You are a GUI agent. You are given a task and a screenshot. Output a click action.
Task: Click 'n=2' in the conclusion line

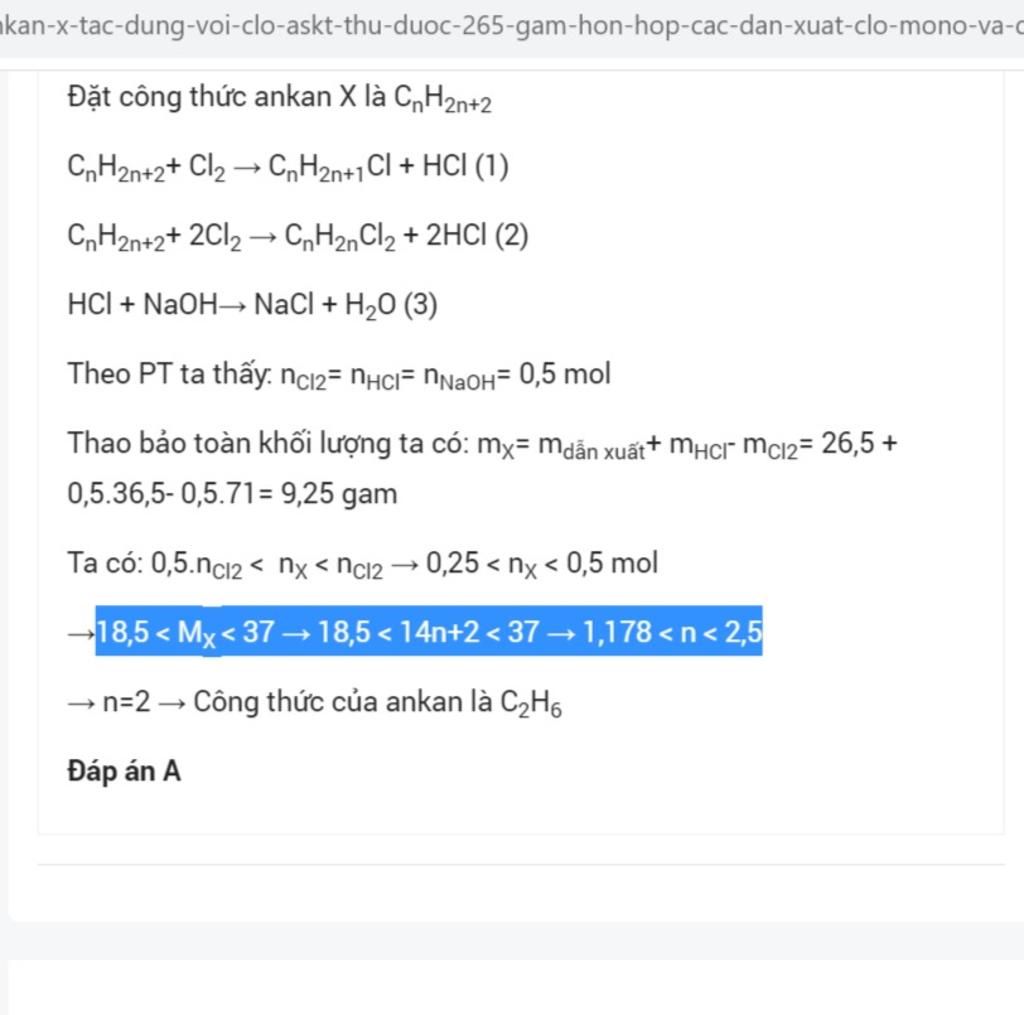click(x=126, y=702)
